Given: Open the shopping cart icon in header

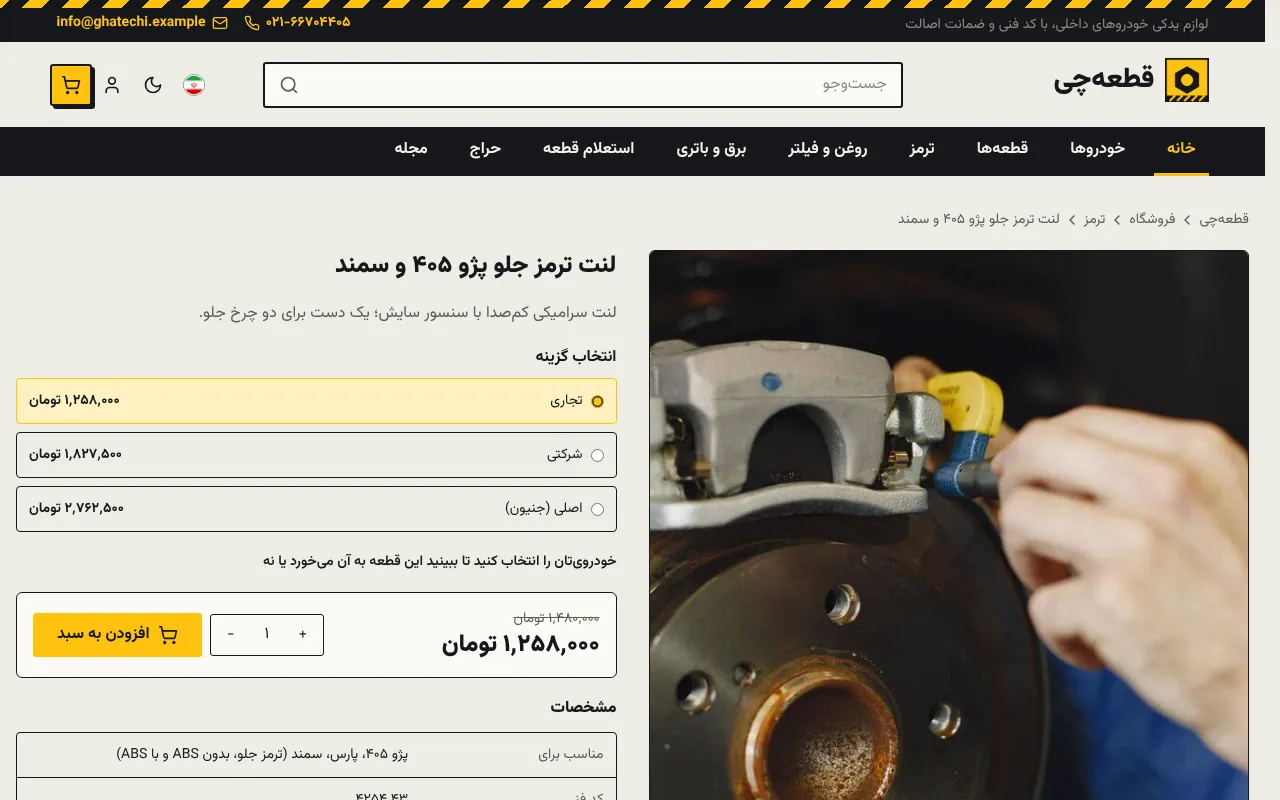Looking at the screenshot, I should 71,85.
